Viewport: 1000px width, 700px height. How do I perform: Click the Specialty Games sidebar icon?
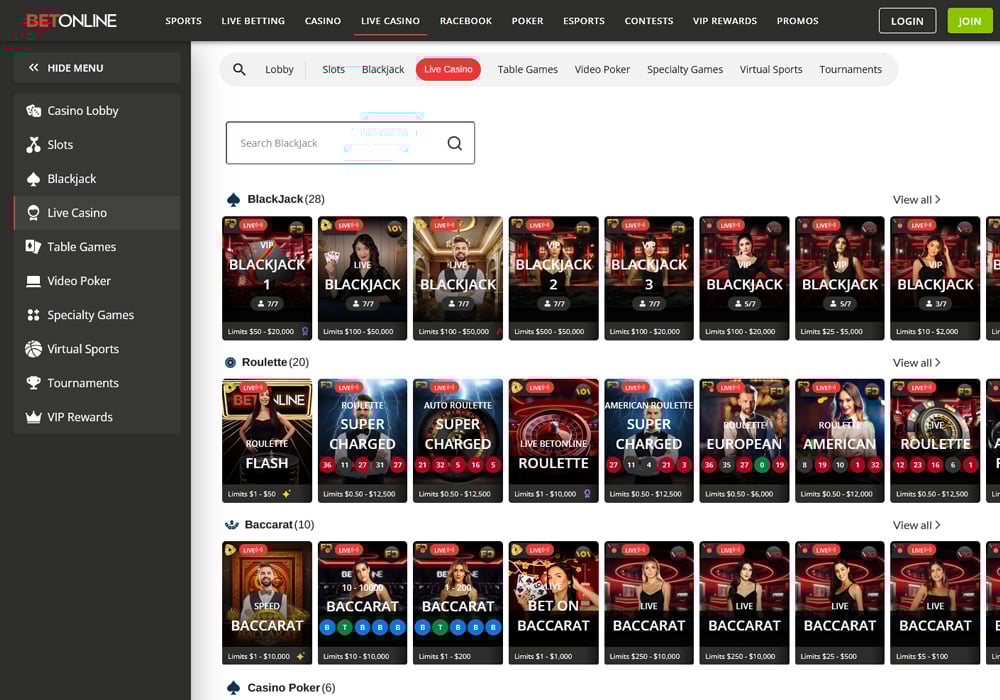33,315
